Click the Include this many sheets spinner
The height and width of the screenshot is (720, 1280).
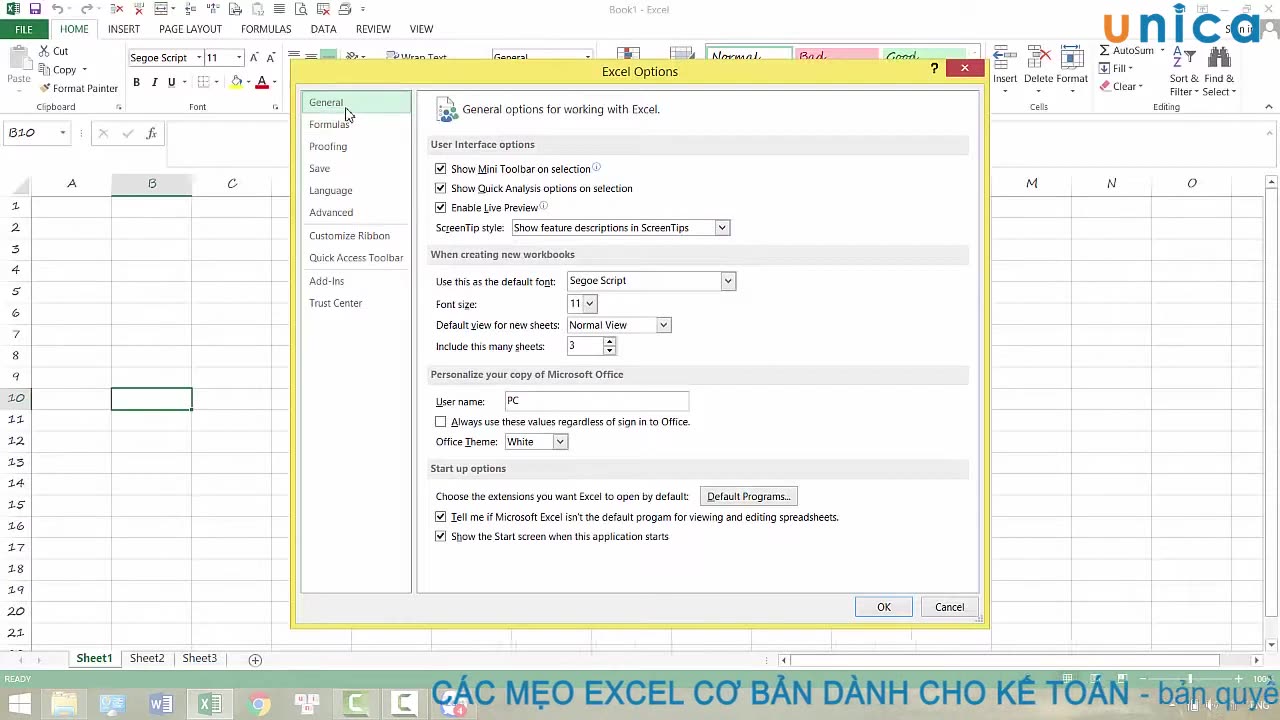click(609, 346)
